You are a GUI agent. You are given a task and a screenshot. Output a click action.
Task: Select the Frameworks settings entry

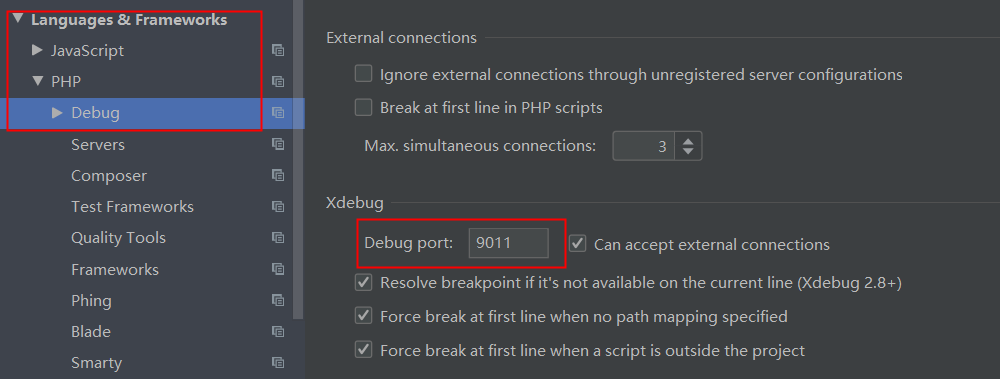tap(115, 269)
